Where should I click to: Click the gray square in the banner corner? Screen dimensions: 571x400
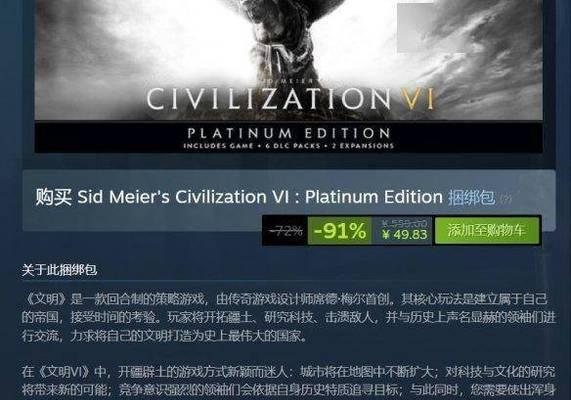(x=416, y=28)
